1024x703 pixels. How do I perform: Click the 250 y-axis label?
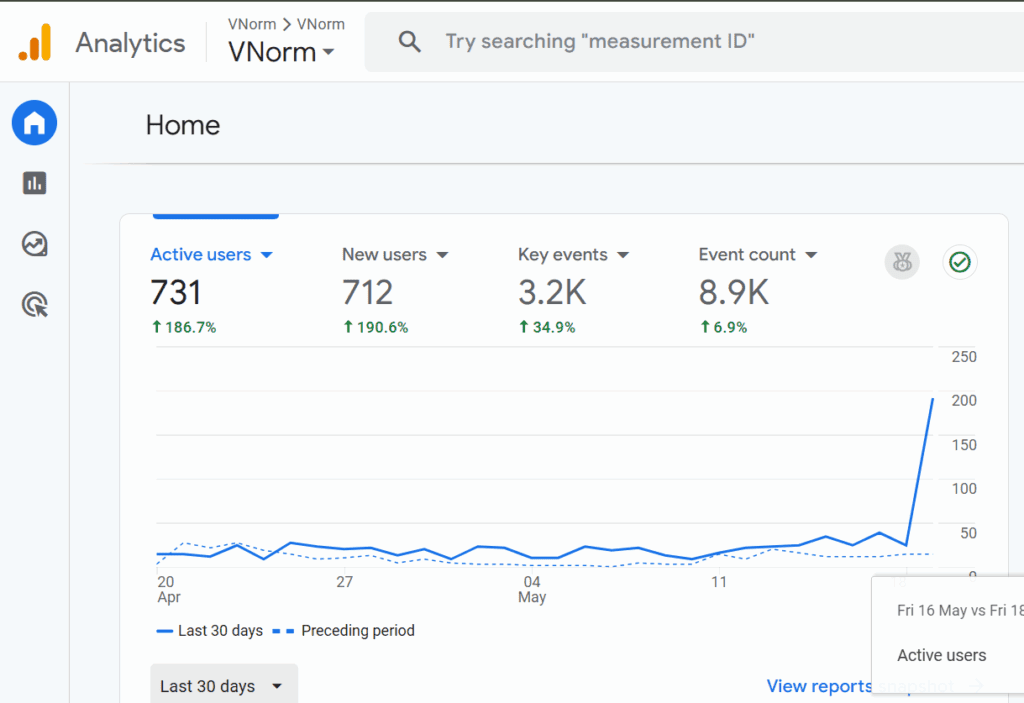(964, 357)
